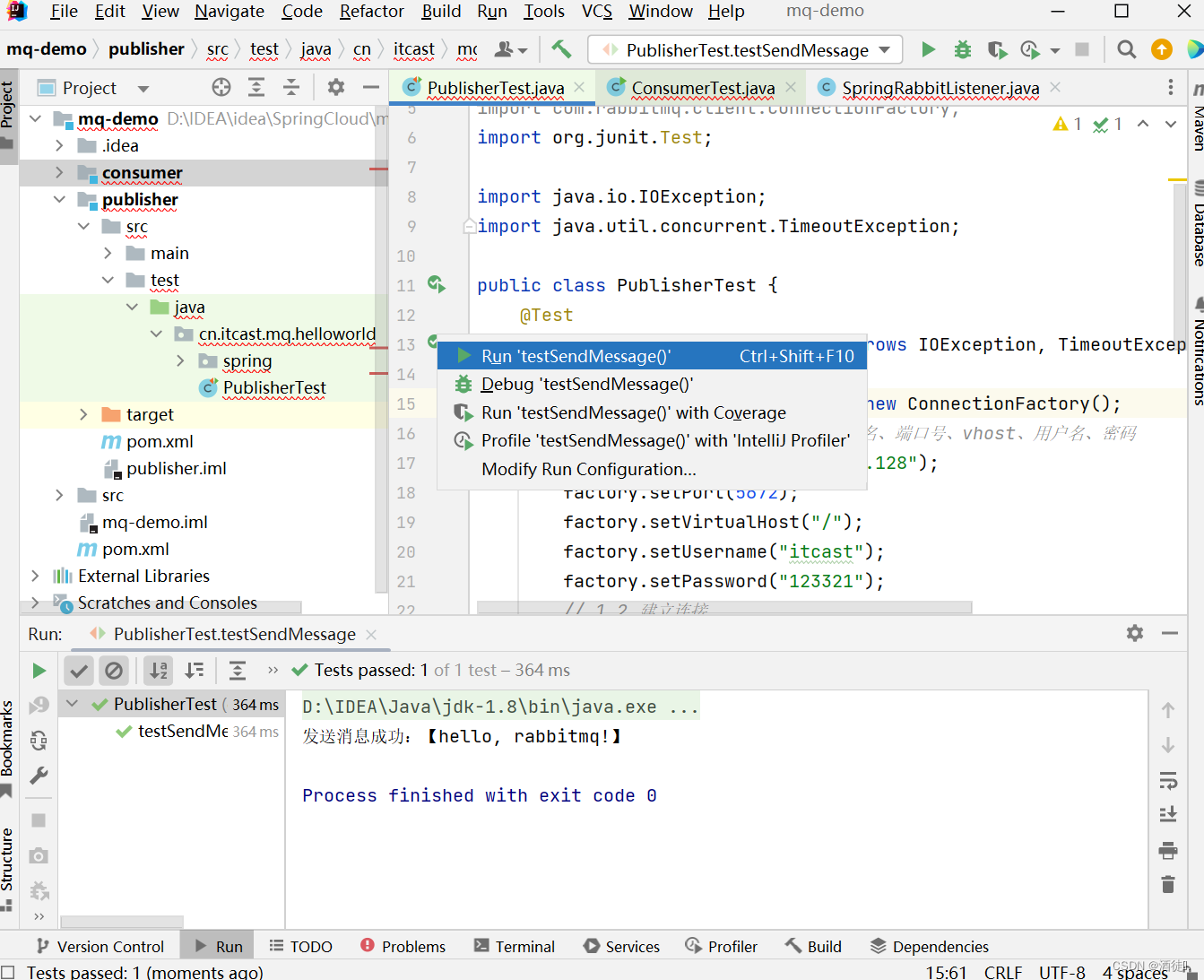Collapse PublisherTest node in the test results tree
The height and width of the screenshot is (980, 1204).
coord(73,704)
